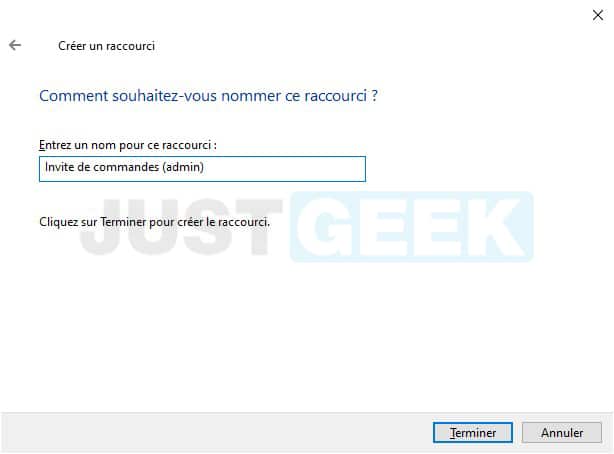This screenshot has width=614, height=454.
Task: Click the gray JUST watermark letters
Action: [x=181, y=227]
